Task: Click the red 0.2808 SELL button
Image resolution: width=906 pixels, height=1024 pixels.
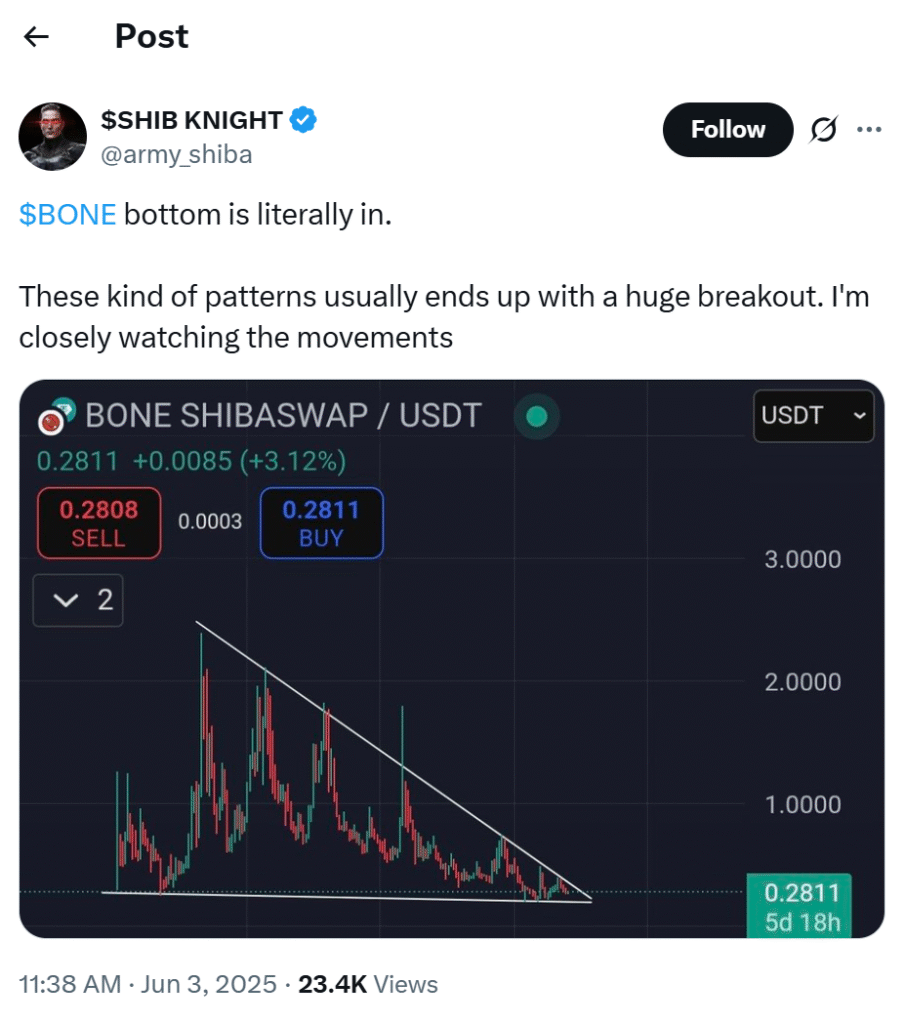Action: 99,523
